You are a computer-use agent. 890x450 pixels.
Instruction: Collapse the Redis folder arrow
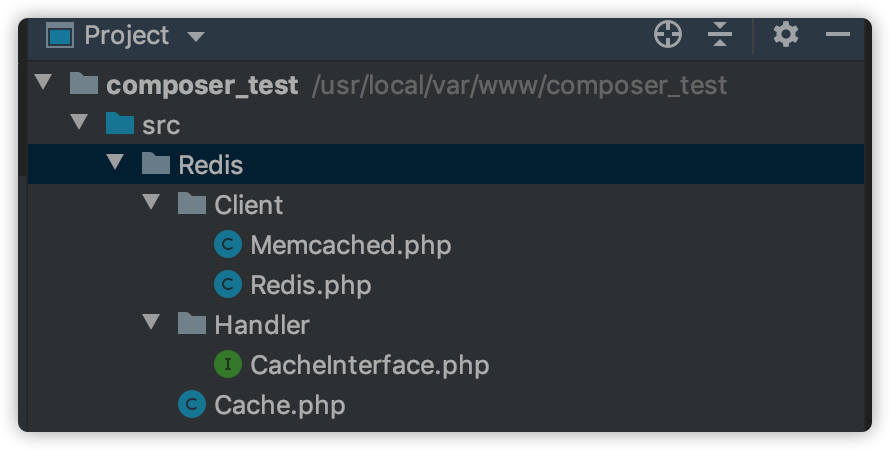click(116, 163)
